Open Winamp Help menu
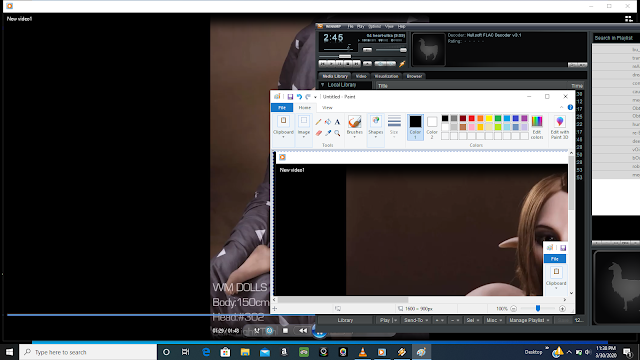Screen dimensions: 640x360 (402, 27)
